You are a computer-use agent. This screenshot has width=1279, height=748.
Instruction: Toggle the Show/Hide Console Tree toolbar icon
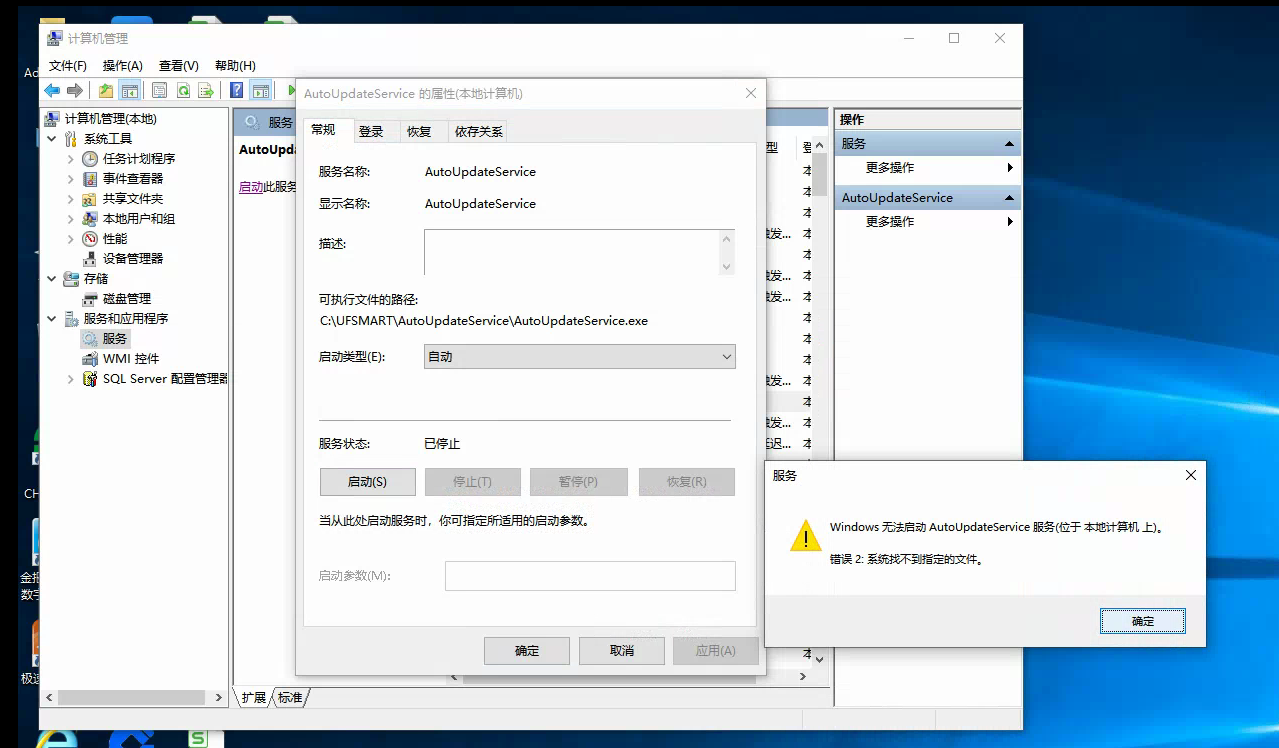pos(130,90)
